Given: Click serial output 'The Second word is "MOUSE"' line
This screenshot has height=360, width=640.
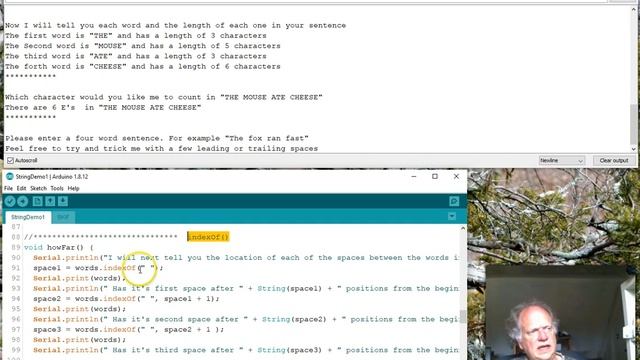Looking at the screenshot, I should (142, 46).
